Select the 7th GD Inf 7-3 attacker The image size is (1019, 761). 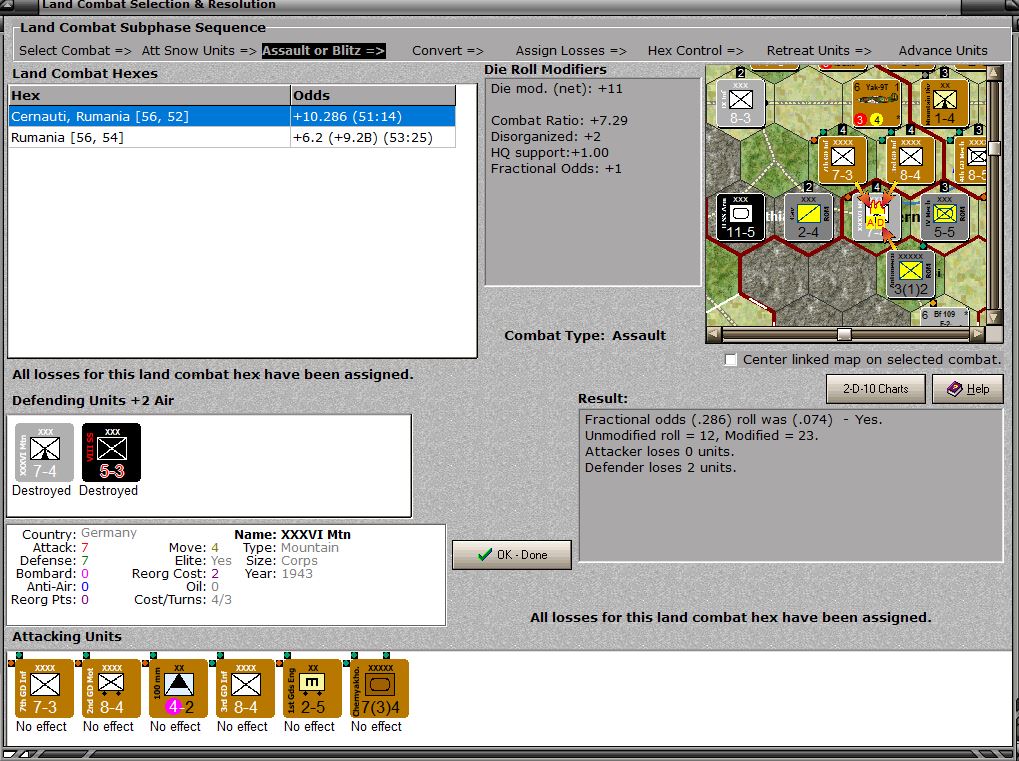44,688
